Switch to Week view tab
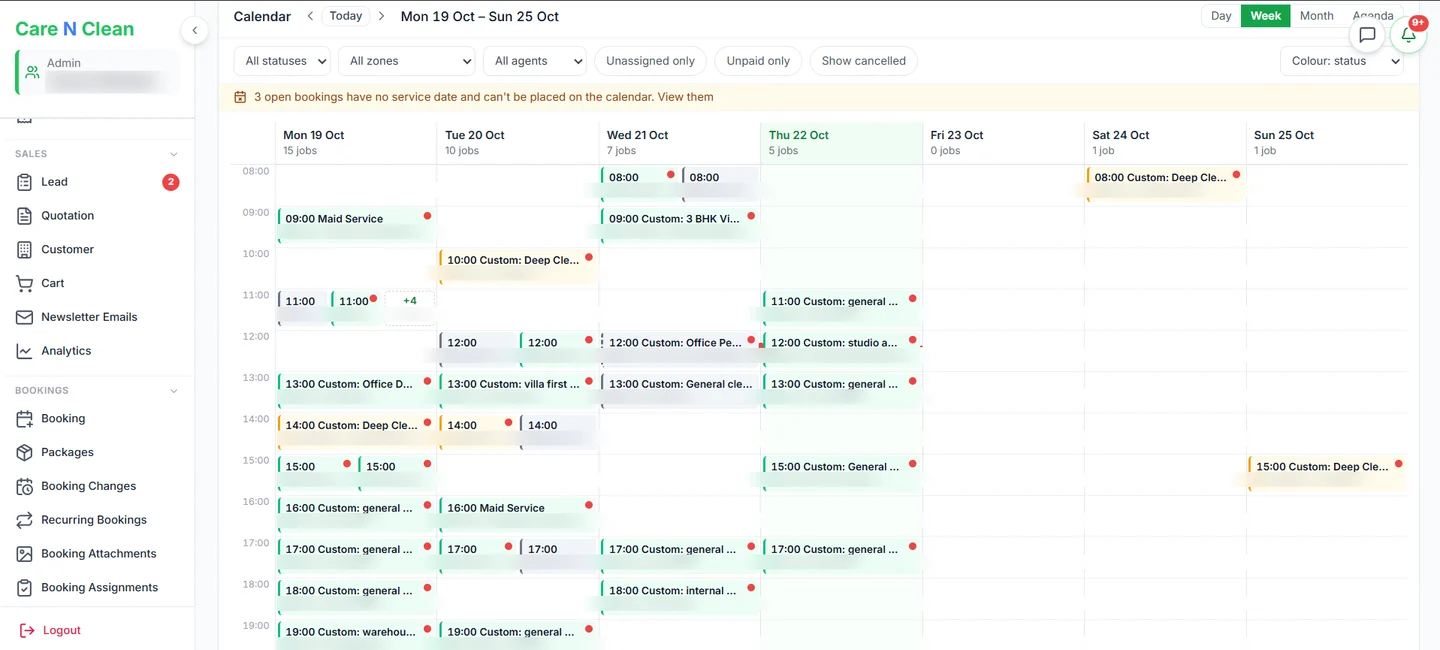This screenshot has height=650, width=1440. [1265, 16]
